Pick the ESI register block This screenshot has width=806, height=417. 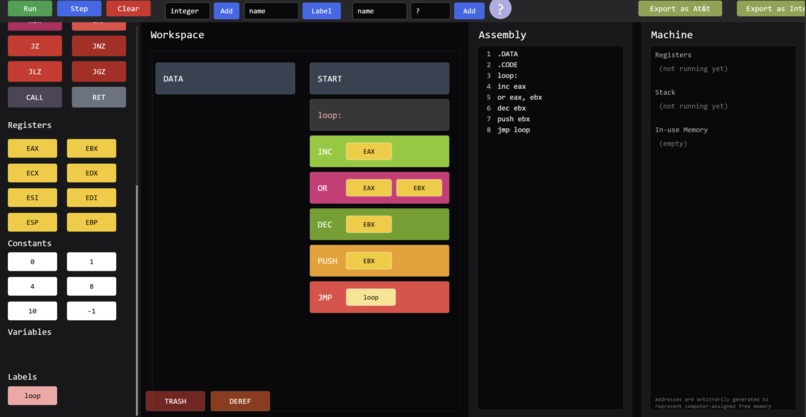(x=32, y=197)
